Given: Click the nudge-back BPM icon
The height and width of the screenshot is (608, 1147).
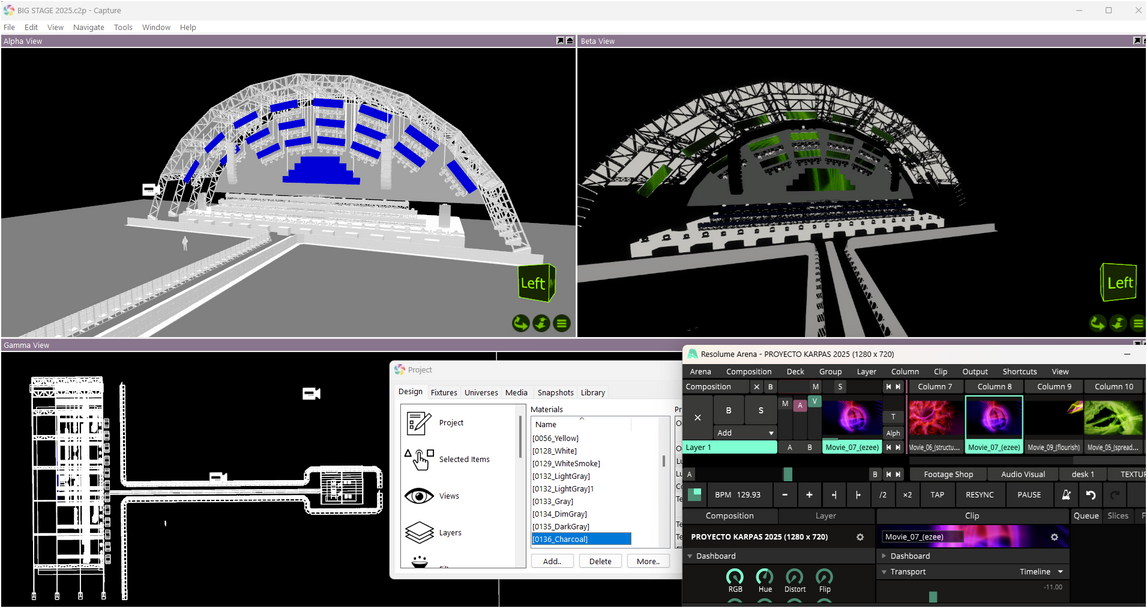Looking at the screenshot, I should [834, 495].
